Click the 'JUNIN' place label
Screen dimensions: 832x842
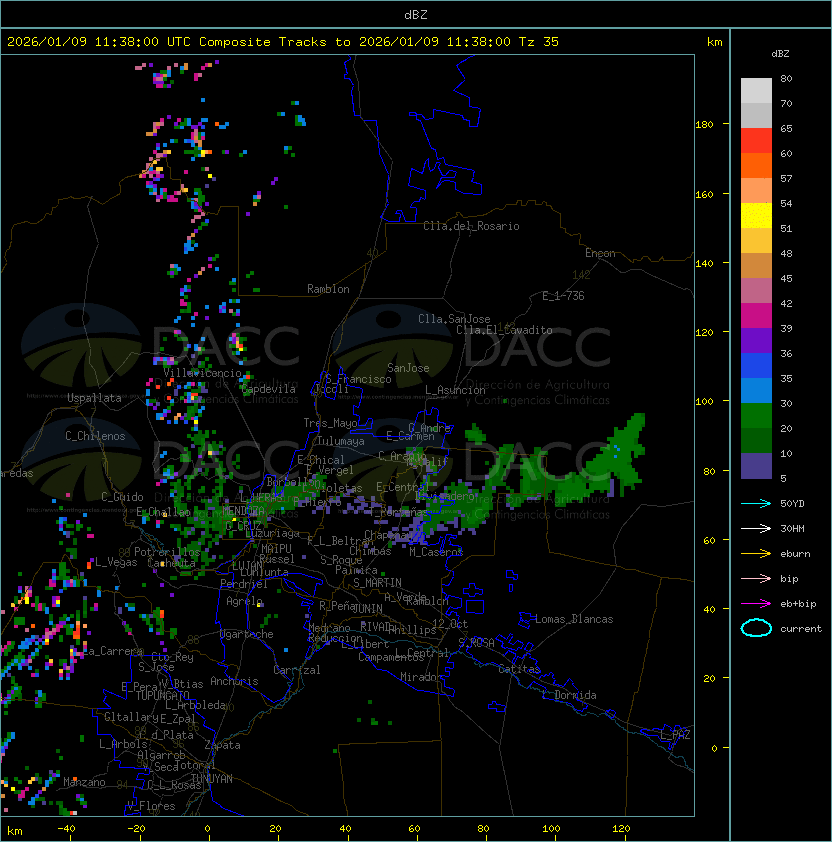click(367, 608)
